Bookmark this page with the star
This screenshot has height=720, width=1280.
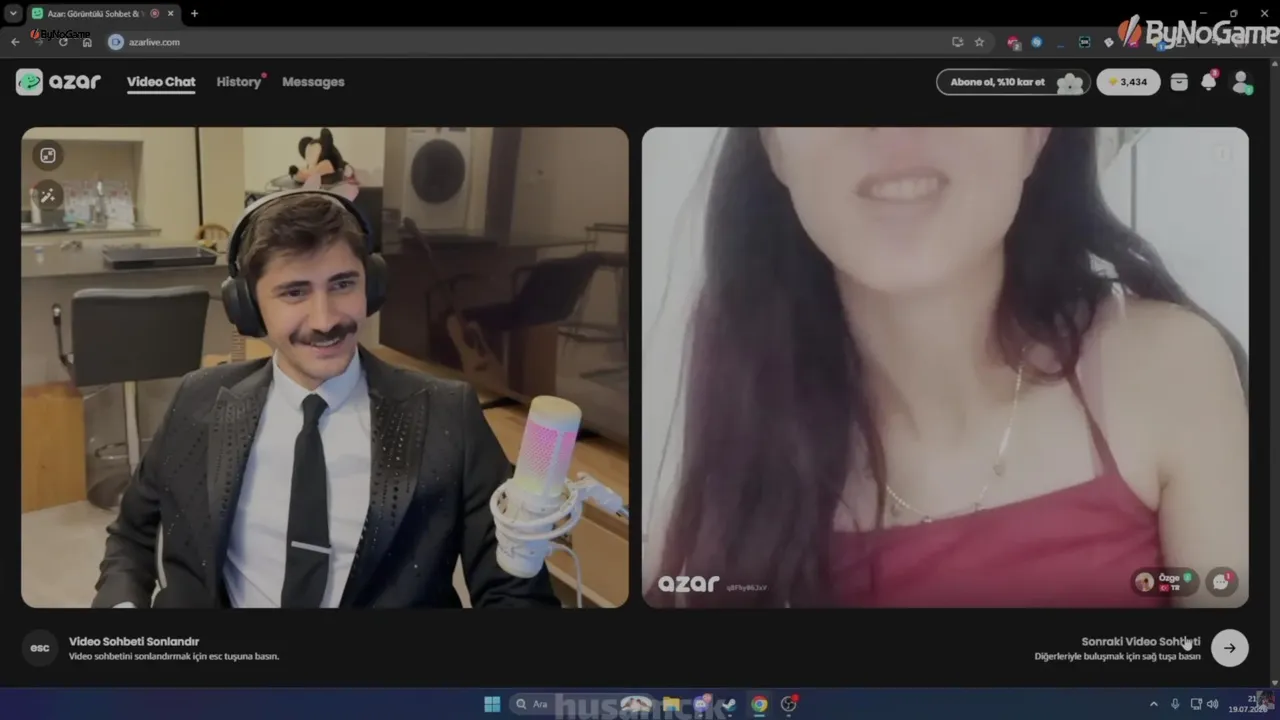click(x=980, y=42)
